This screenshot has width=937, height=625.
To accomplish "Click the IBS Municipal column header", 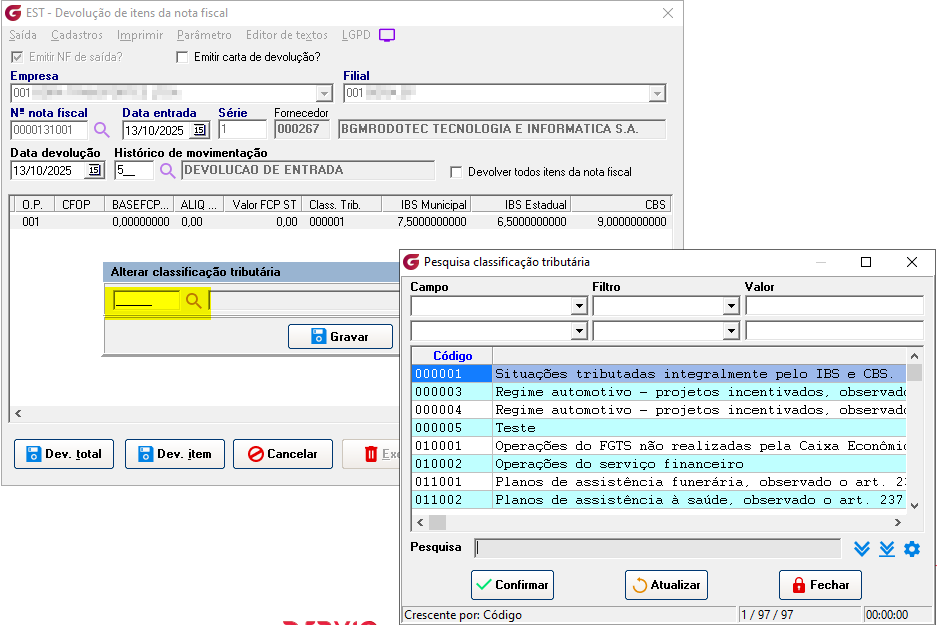I will pos(427,204).
